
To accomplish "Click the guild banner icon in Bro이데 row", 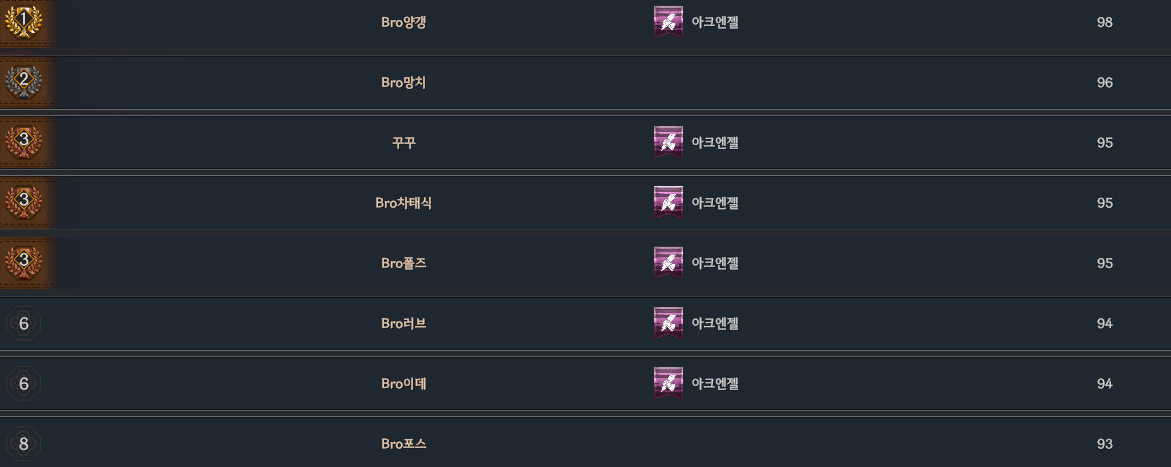I will coord(668,382).
